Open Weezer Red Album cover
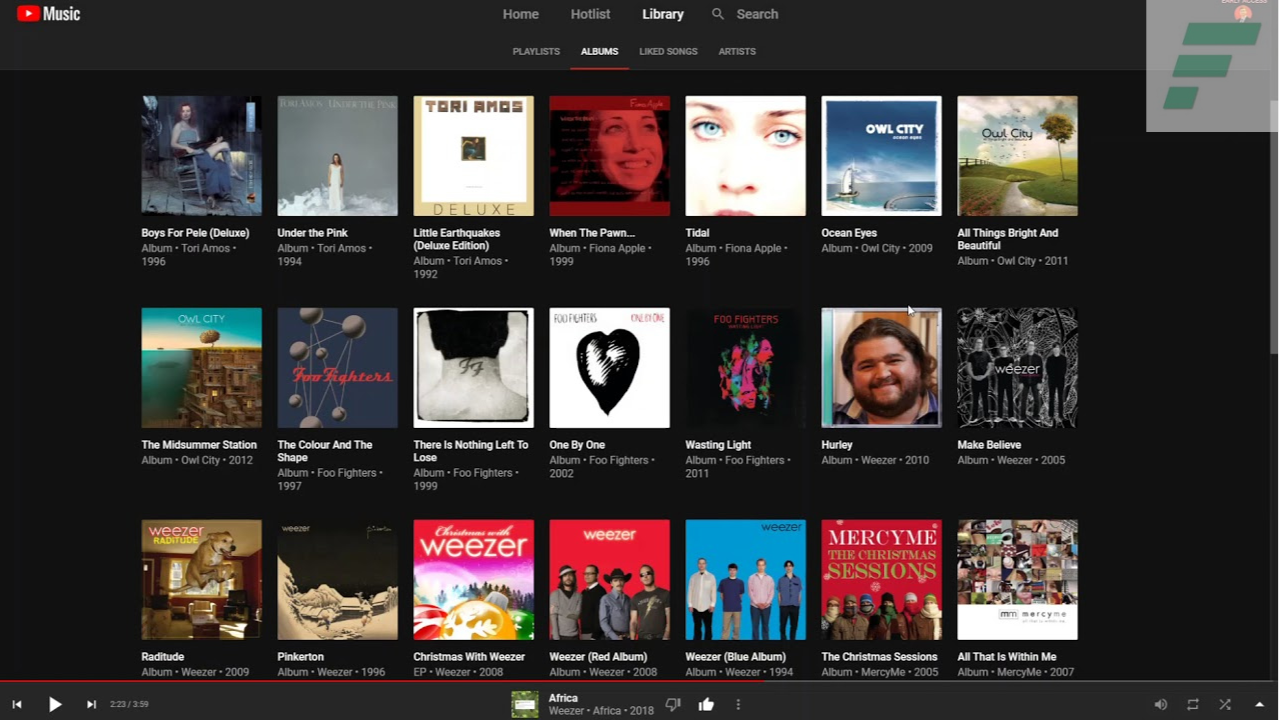The image size is (1280, 720). point(610,580)
